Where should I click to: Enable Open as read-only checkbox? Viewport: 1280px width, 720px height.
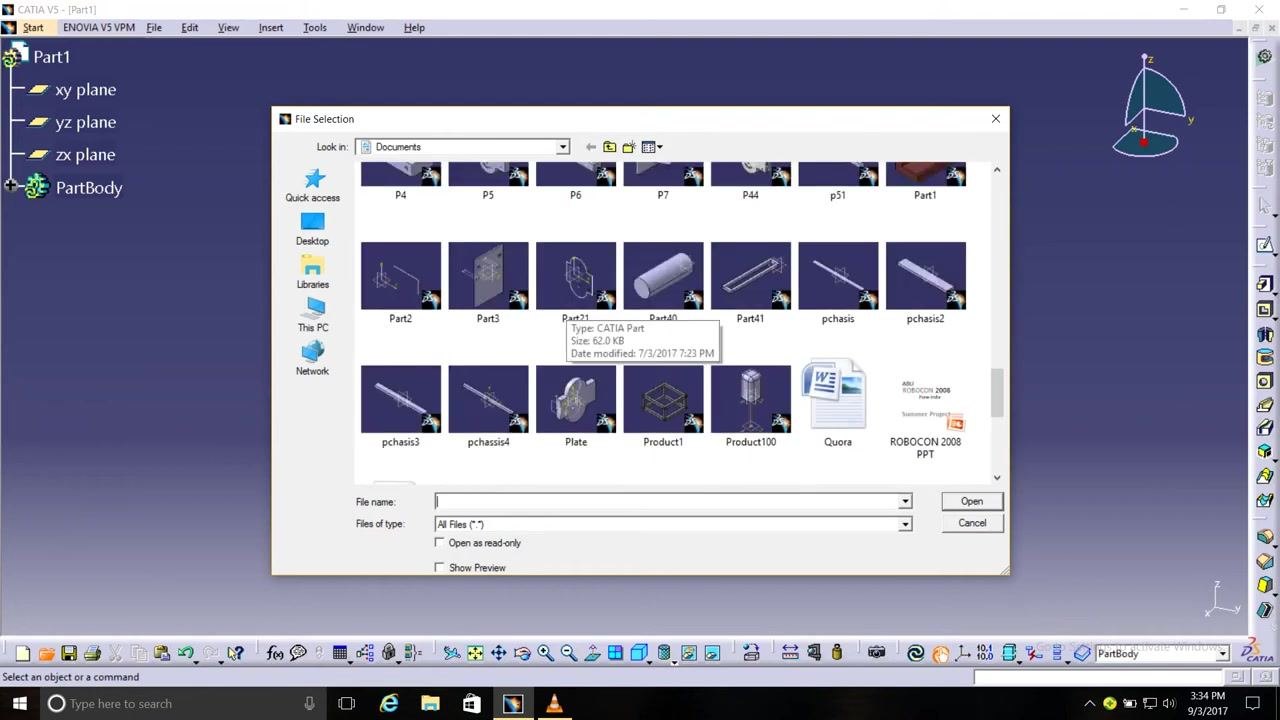coord(440,543)
